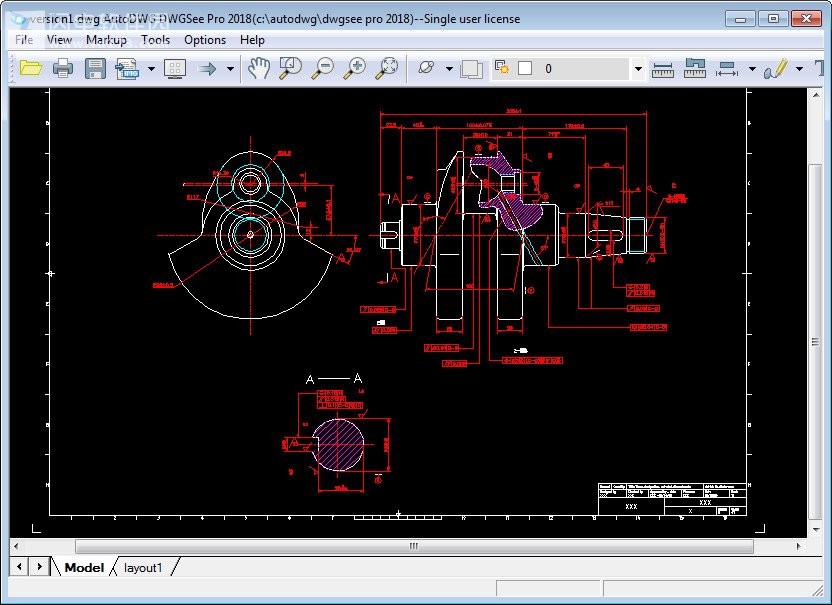Click the application icon in title bar

[19, 19]
